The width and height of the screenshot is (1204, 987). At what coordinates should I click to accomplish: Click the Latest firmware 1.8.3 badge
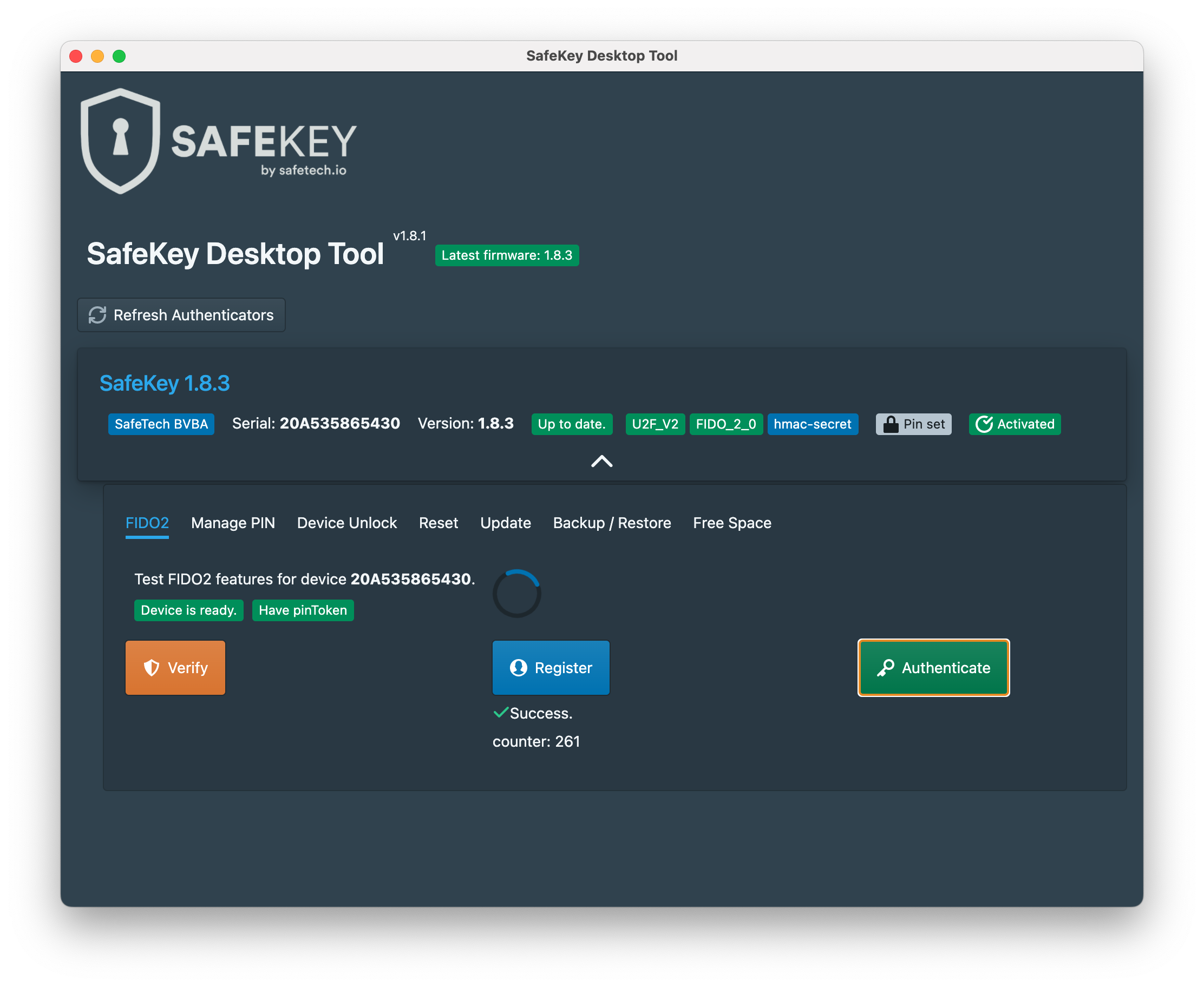pos(506,255)
